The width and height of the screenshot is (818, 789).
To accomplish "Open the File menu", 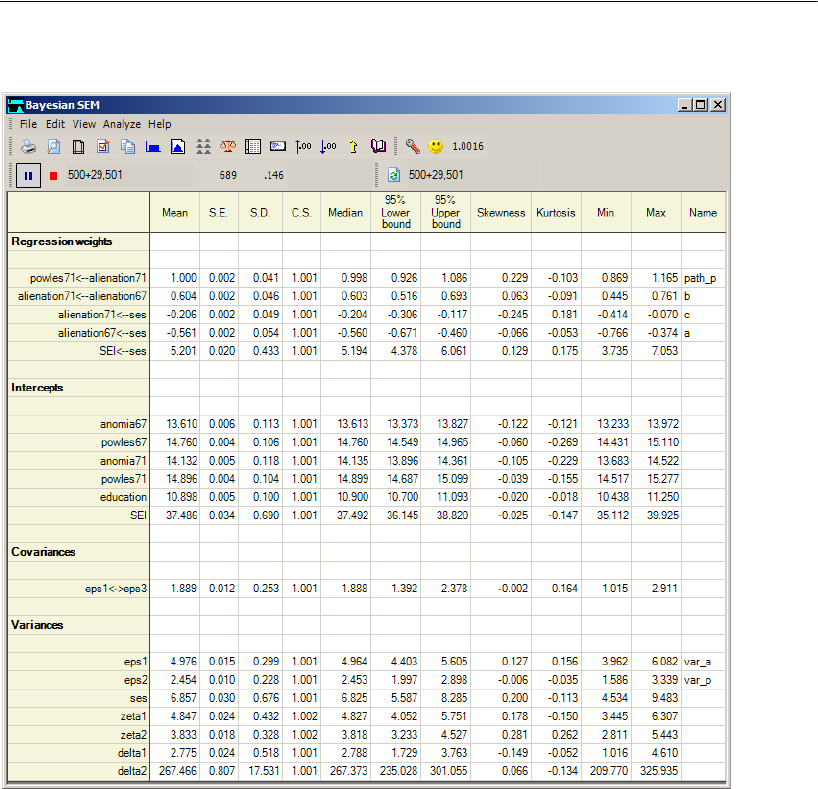I will coord(27,124).
